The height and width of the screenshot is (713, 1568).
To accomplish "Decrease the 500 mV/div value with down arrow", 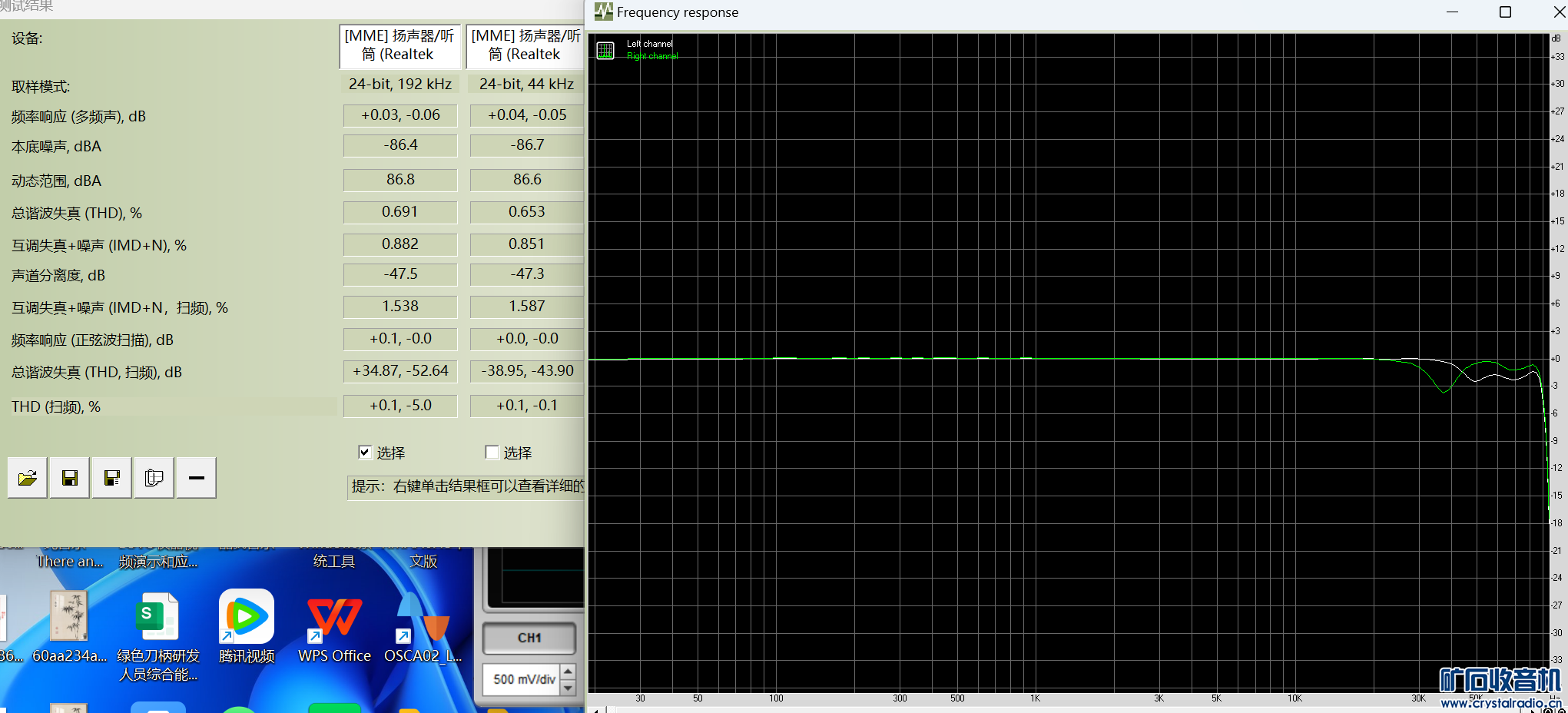I will coord(569,688).
